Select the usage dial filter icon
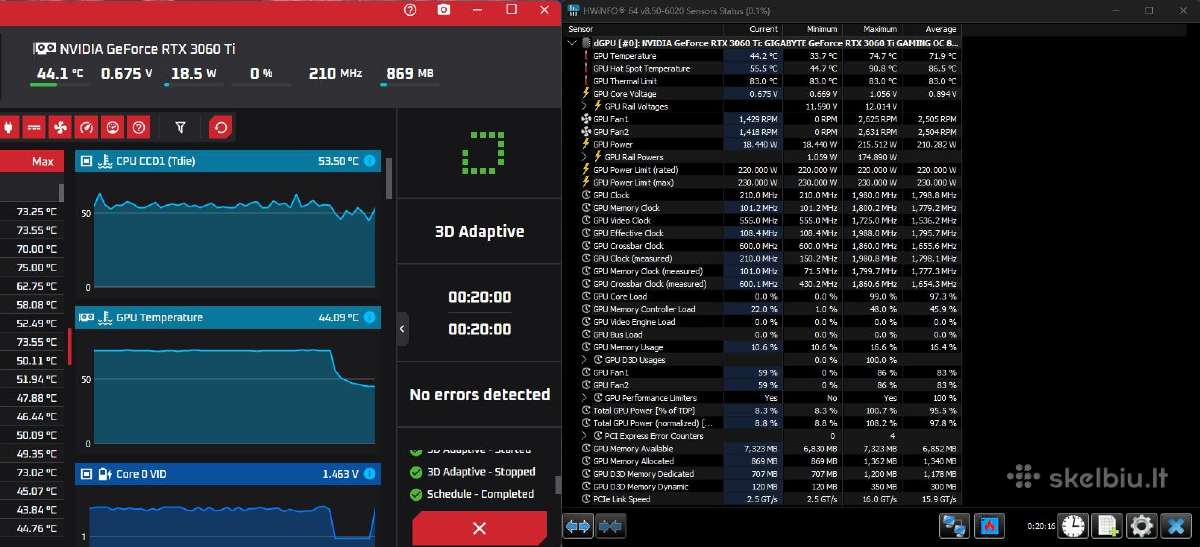The width and height of the screenshot is (1200, 547). pyautogui.click(x=113, y=127)
